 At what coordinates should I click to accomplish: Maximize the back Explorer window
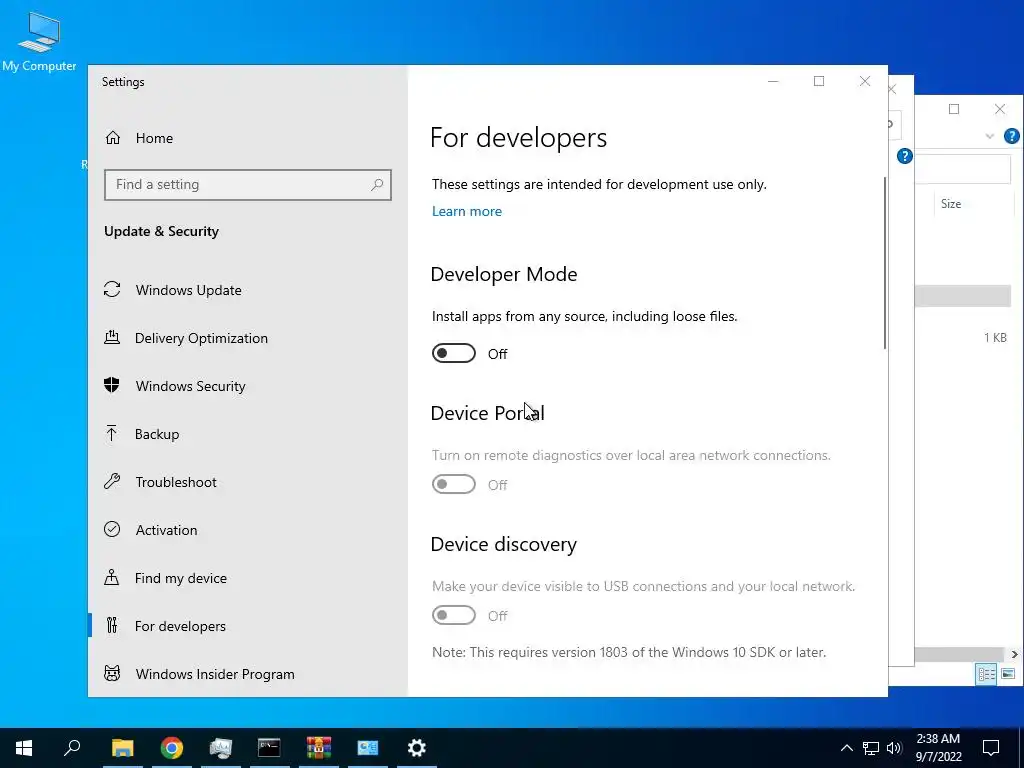point(954,109)
